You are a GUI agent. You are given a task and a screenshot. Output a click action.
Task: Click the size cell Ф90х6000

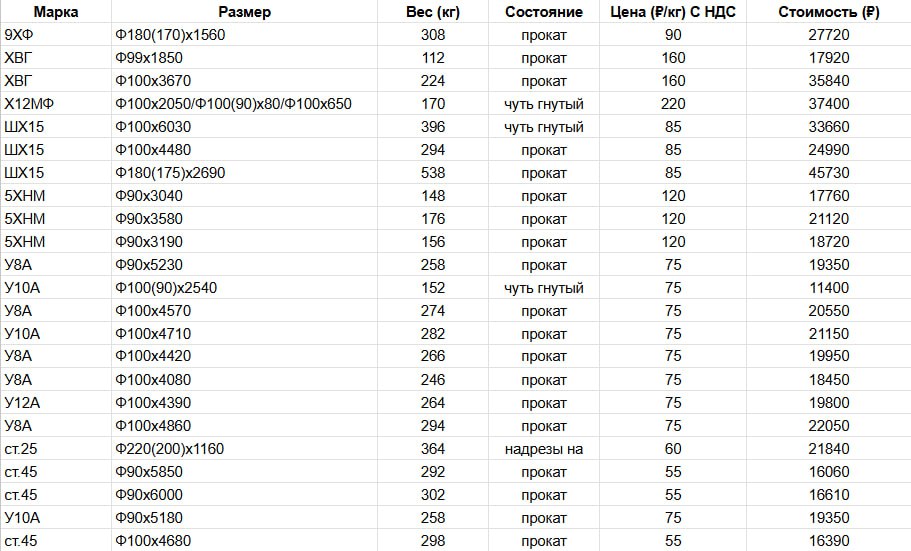click(245, 495)
